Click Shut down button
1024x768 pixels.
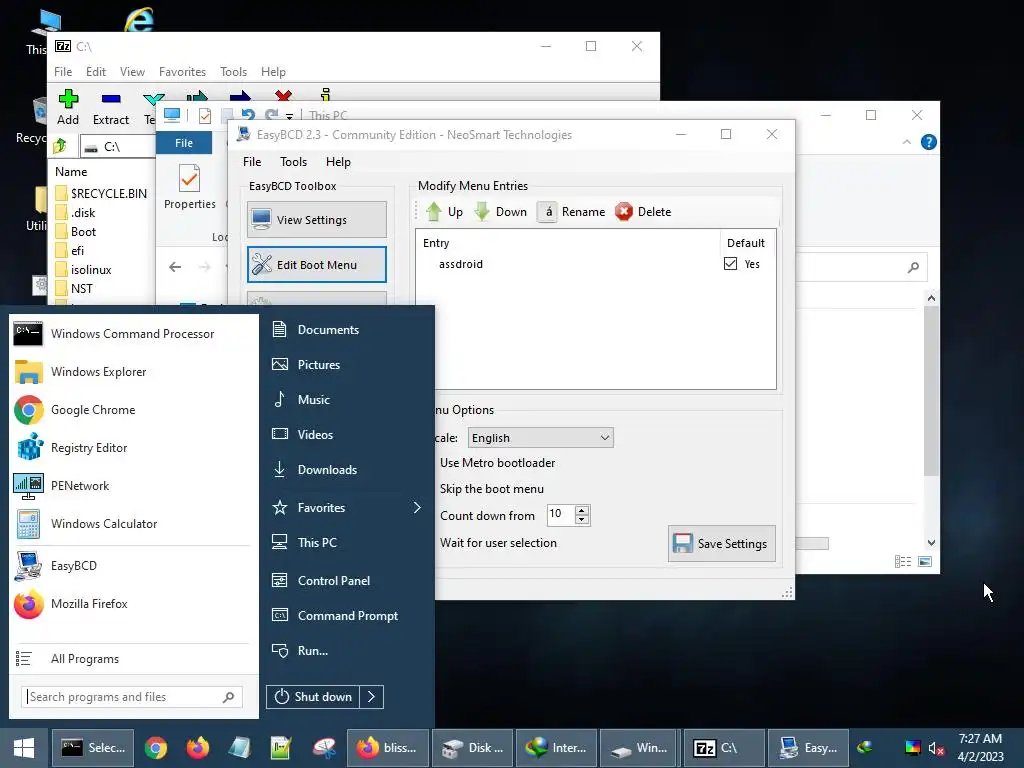click(x=313, y=697)
